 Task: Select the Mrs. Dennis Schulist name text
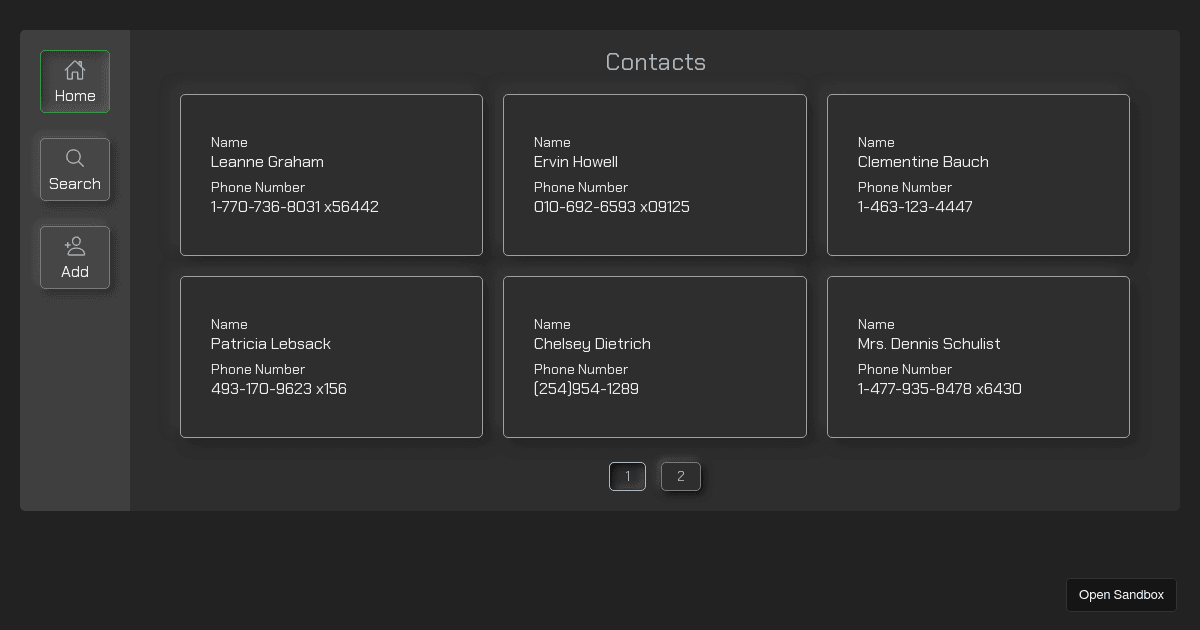[x=929, y=344]
